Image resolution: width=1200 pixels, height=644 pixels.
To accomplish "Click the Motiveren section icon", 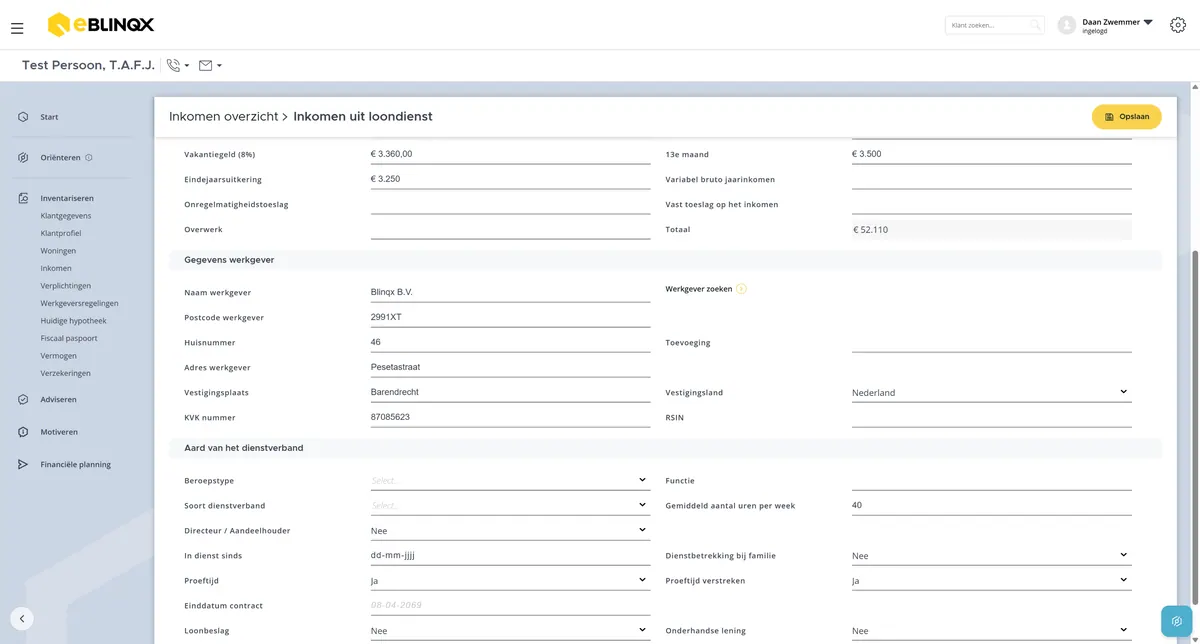I will (23, 432).
